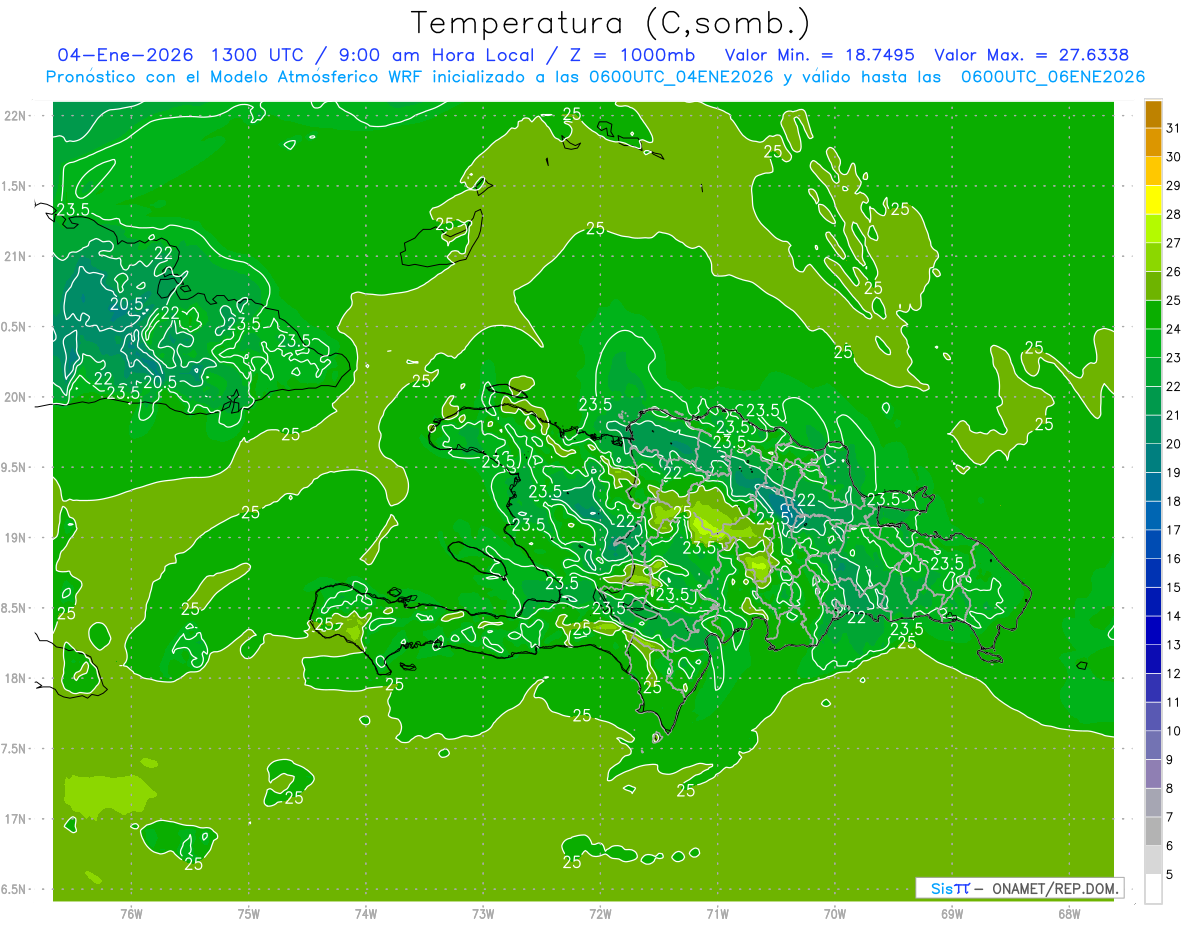
Task: Click the '10' colorbar value
Action: coord(1174,731)
